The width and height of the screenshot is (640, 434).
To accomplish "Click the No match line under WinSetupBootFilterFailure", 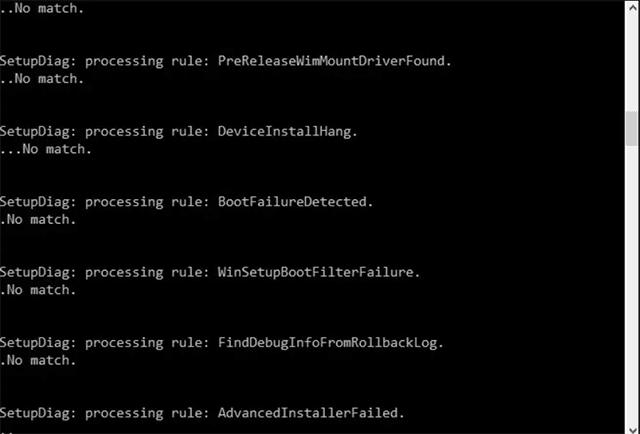I will tap(38, 290).
